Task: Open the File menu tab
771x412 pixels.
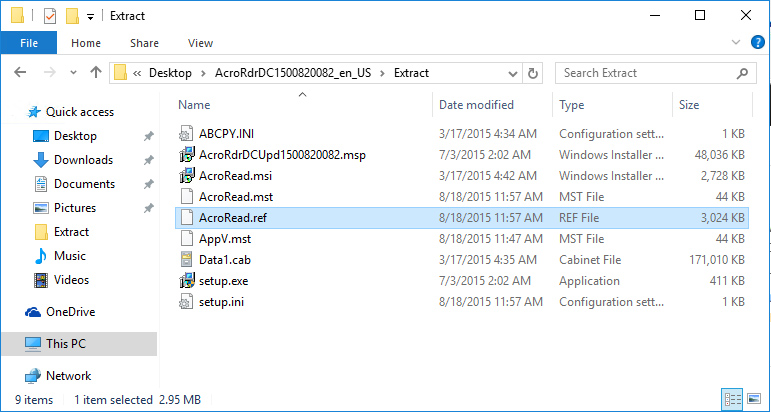Action: click(x=29, y=43)
